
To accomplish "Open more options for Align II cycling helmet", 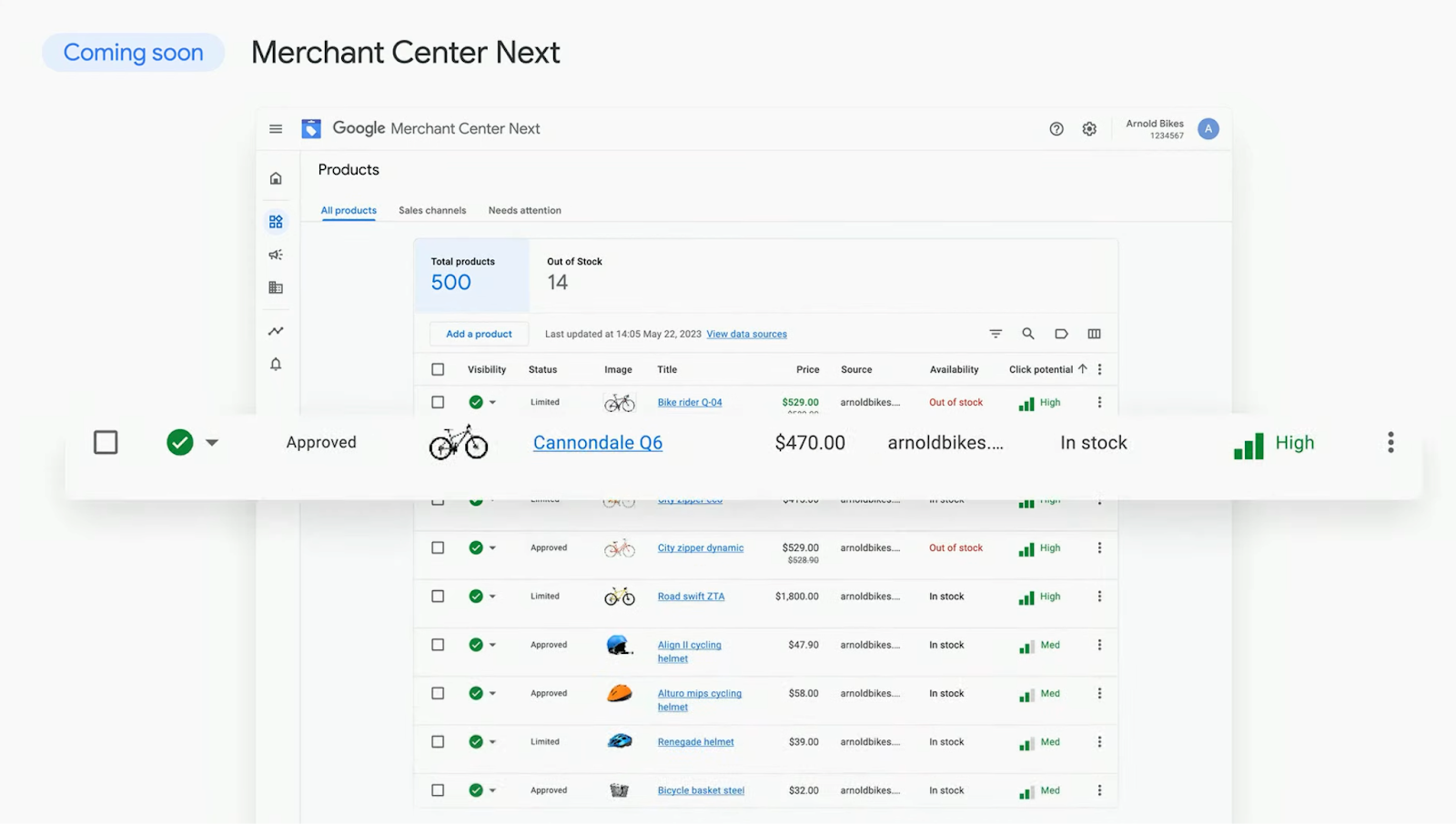I will 1099,645.
